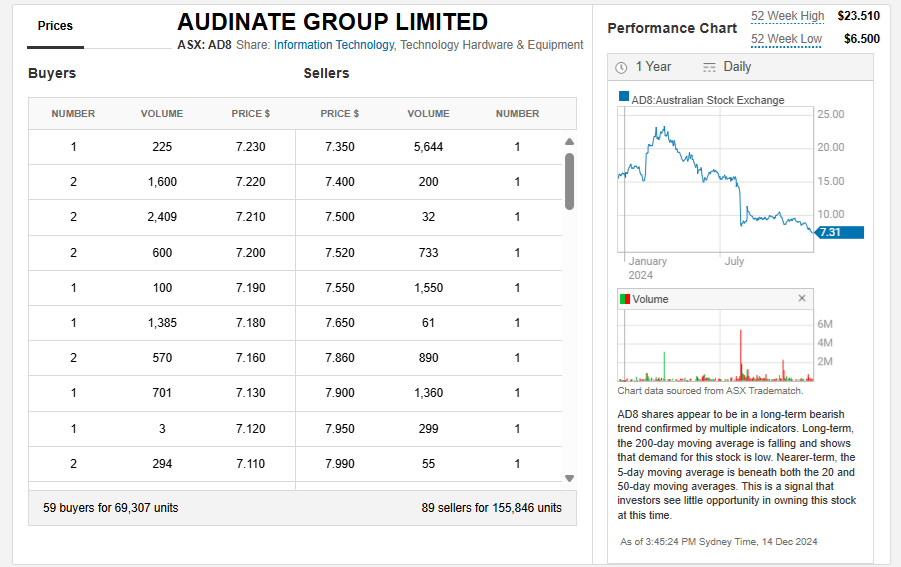Click the red-green Volume legend icon
The width and height of the screenshot is (901, 567).
(x=624, y=299)
